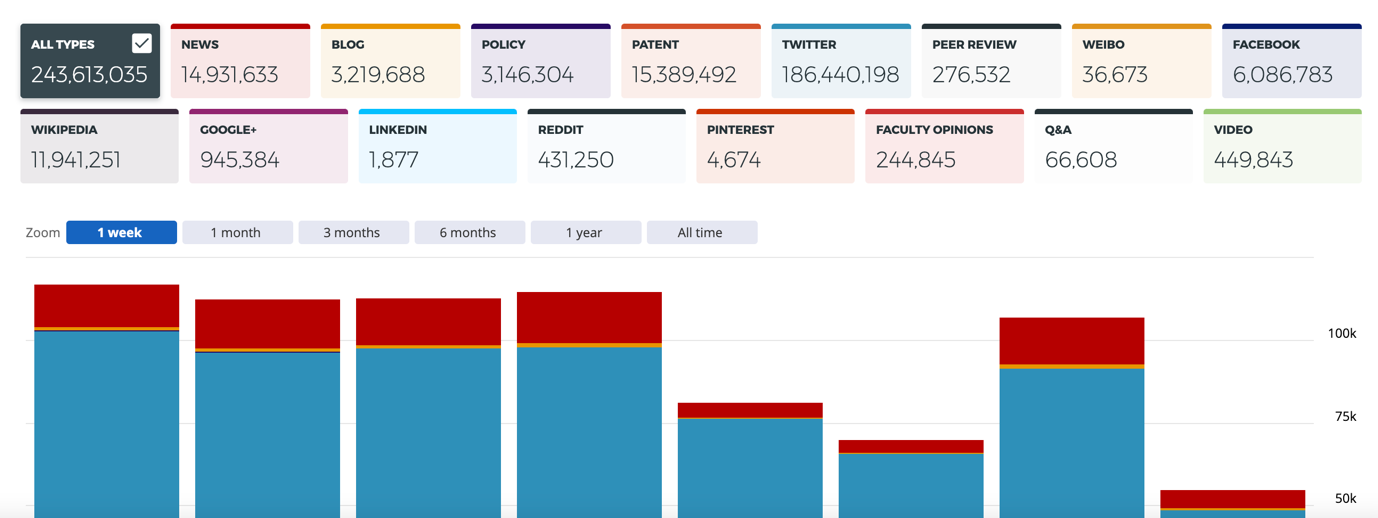The width and height of the screenshot is (1378, 518).
Task: Uncheck the All Types checkbox
Action: click(x=142, y=43)
